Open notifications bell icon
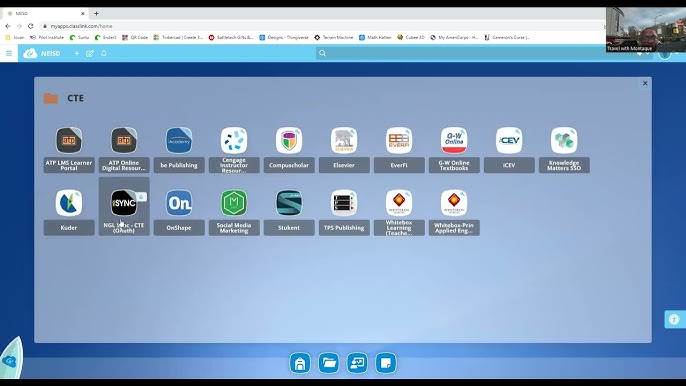Image resolution: width=686 pixels, height=386 pixels. (x=104, y=53)
